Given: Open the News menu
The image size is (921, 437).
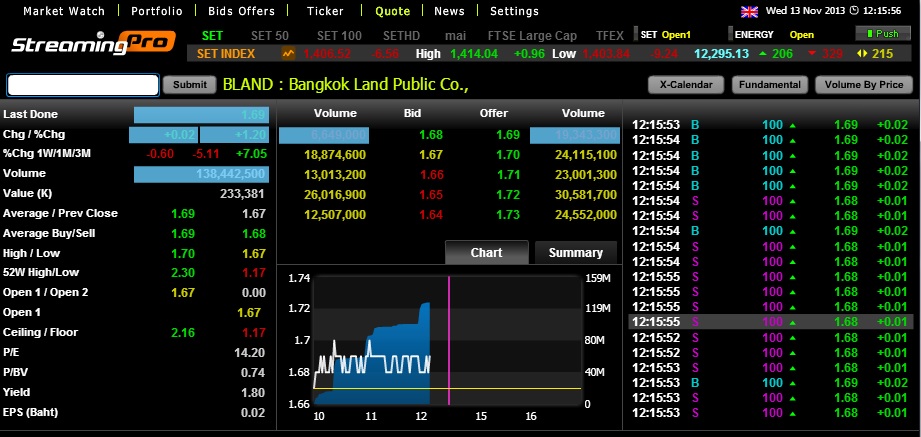Looking at the screenshot, I should click(449, 11).
